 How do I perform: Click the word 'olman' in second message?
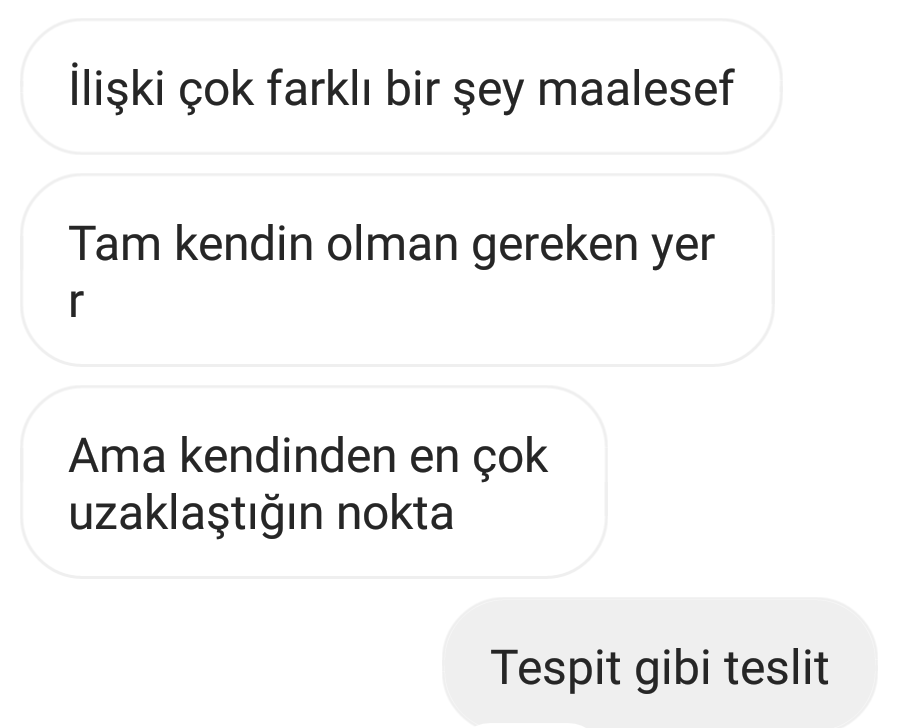(392, 243)
